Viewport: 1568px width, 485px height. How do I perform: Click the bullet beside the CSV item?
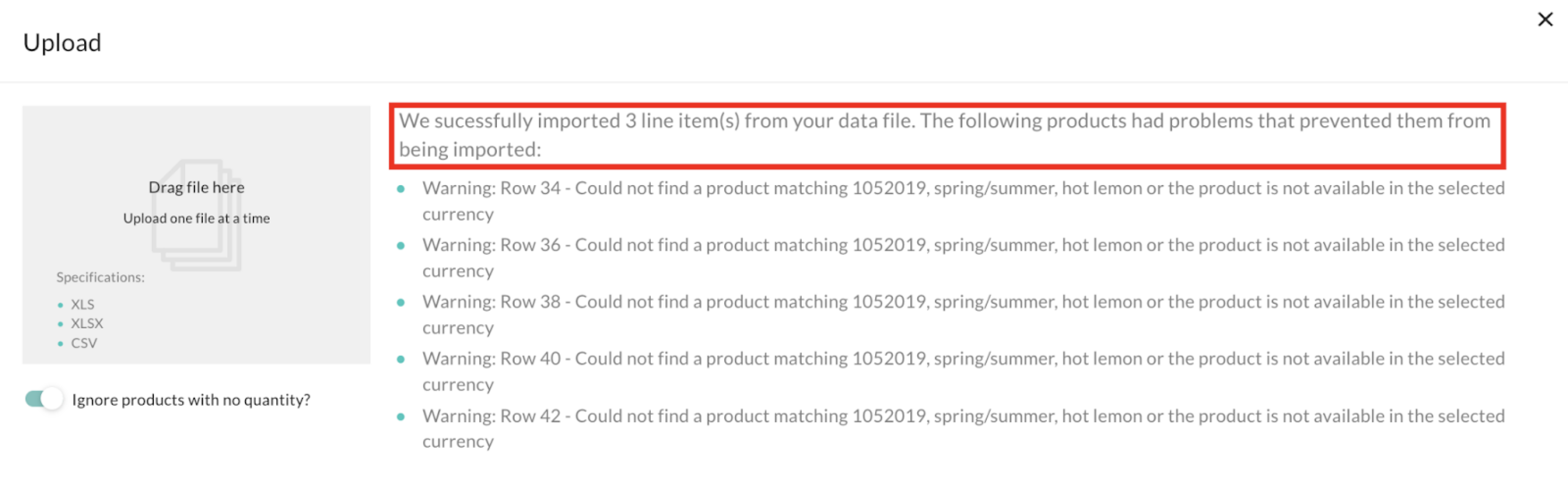(x=60, y=344)
